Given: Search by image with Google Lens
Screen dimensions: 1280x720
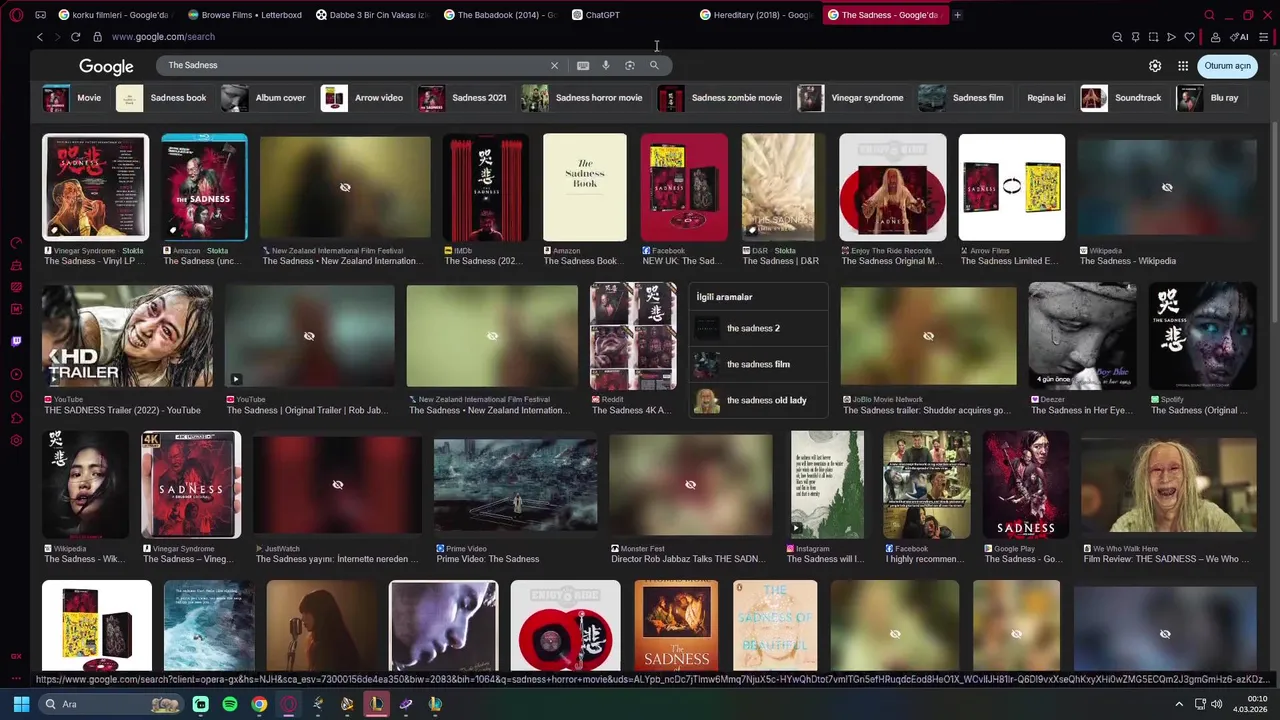Looking at the screenshot, I should pos(630,65).
